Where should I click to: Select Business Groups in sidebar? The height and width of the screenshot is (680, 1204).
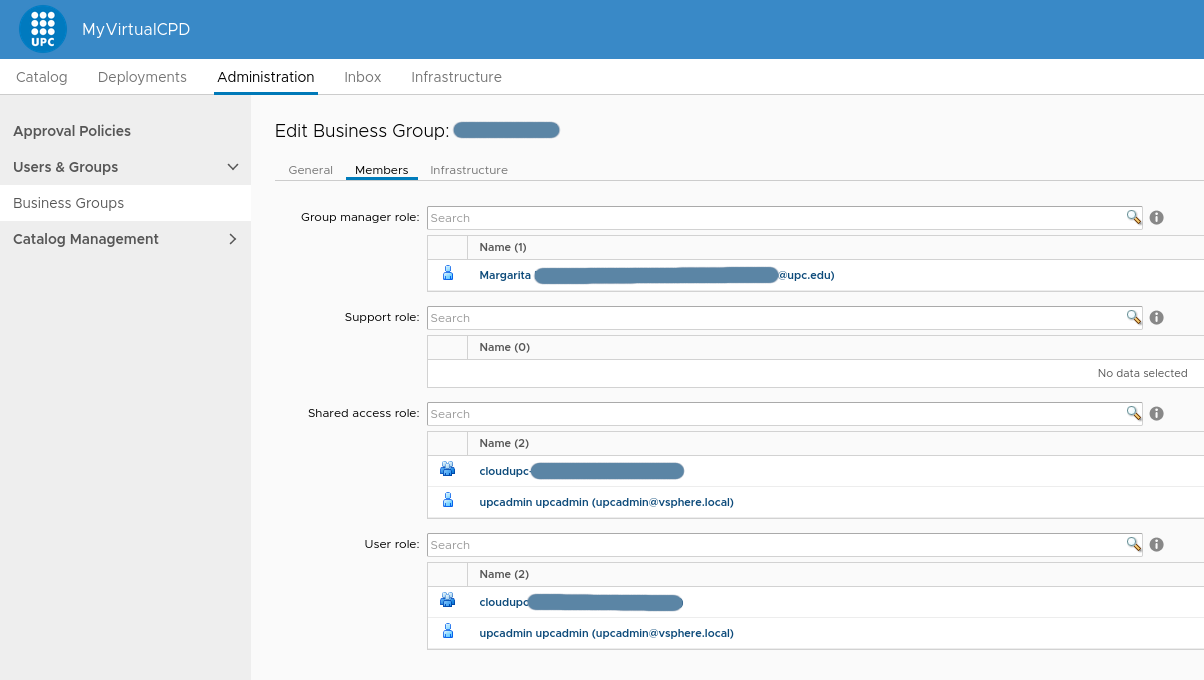click(x=69, y=203)
